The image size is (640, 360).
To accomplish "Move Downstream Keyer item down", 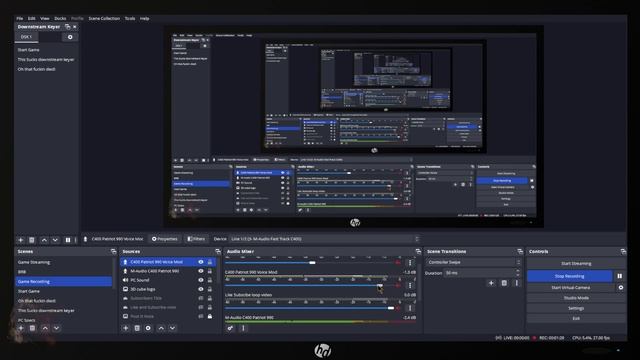I will (55, 240).
